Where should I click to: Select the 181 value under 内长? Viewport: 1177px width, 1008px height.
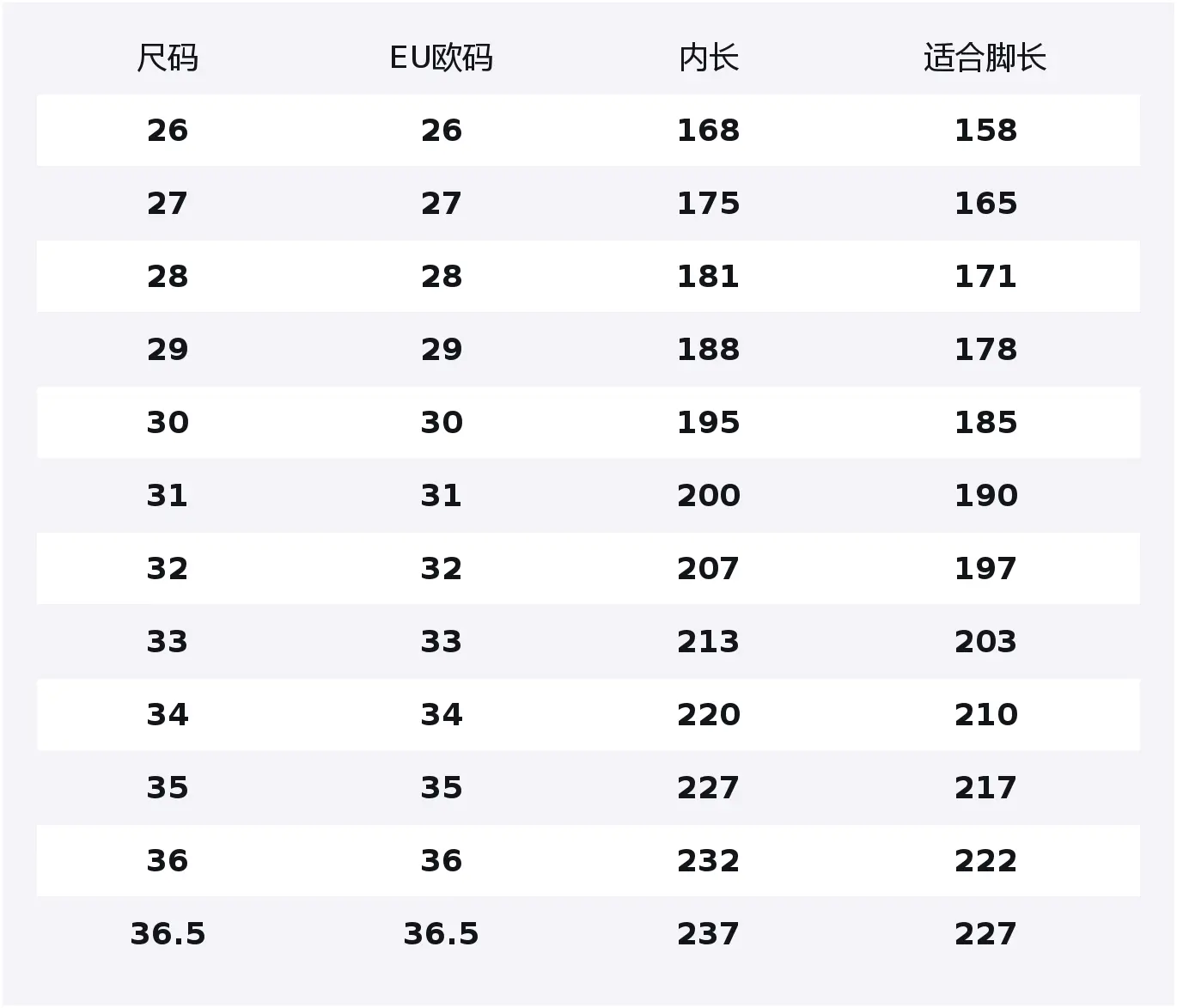(x=708, y=277)
